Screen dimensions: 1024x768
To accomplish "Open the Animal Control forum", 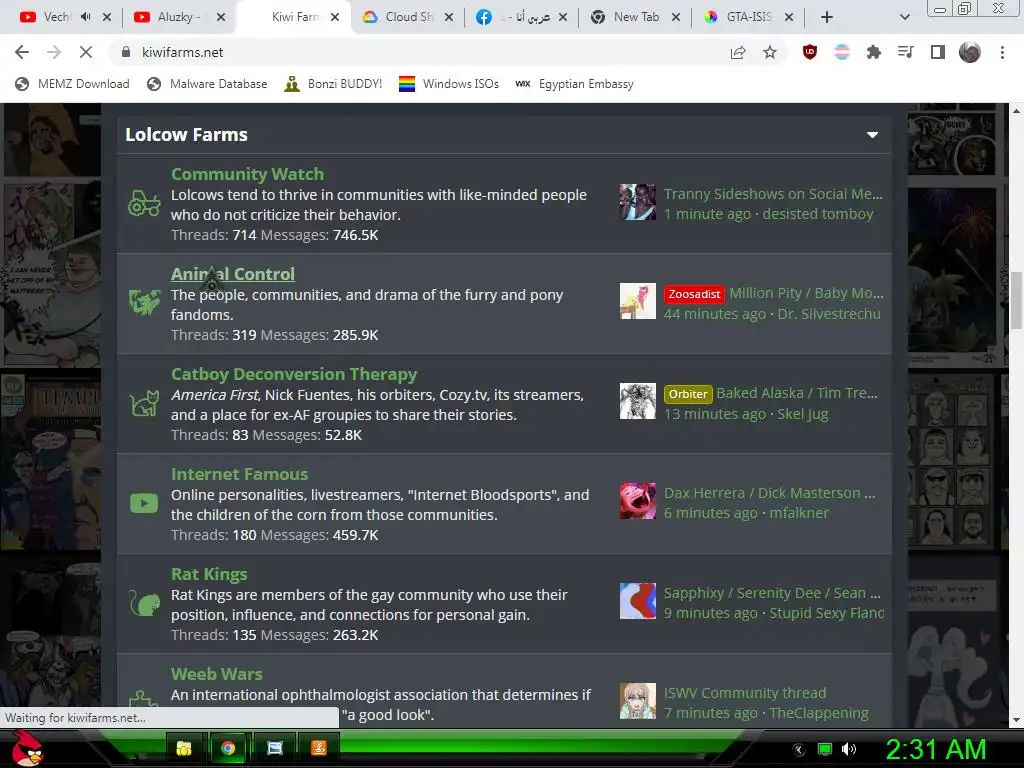I will point(232,274).
